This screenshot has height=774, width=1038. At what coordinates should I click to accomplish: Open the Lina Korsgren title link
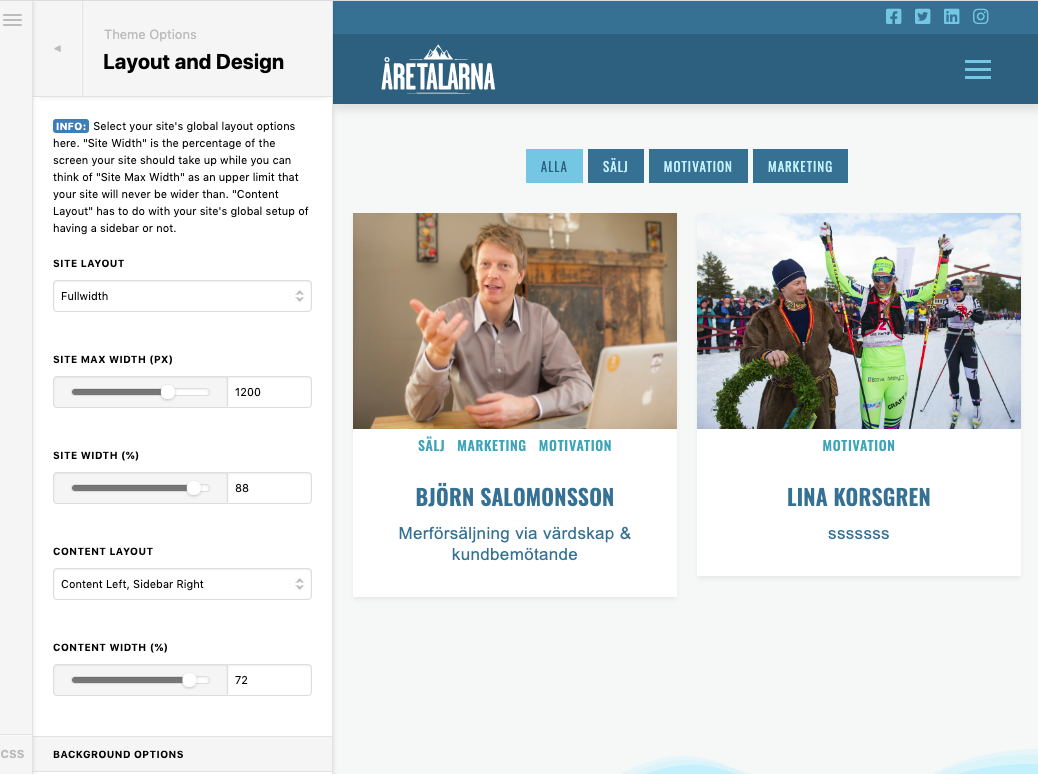point(858,497)
